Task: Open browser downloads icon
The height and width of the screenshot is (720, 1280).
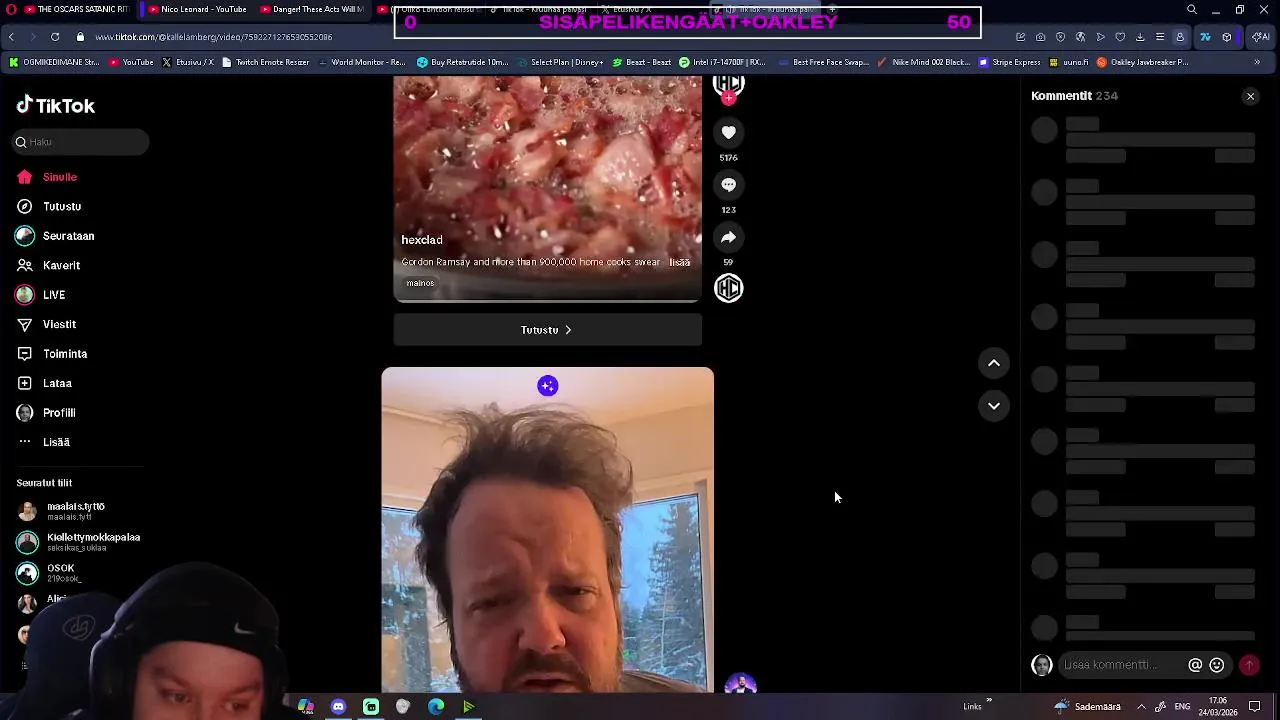Action: (x=1140, y=37)
